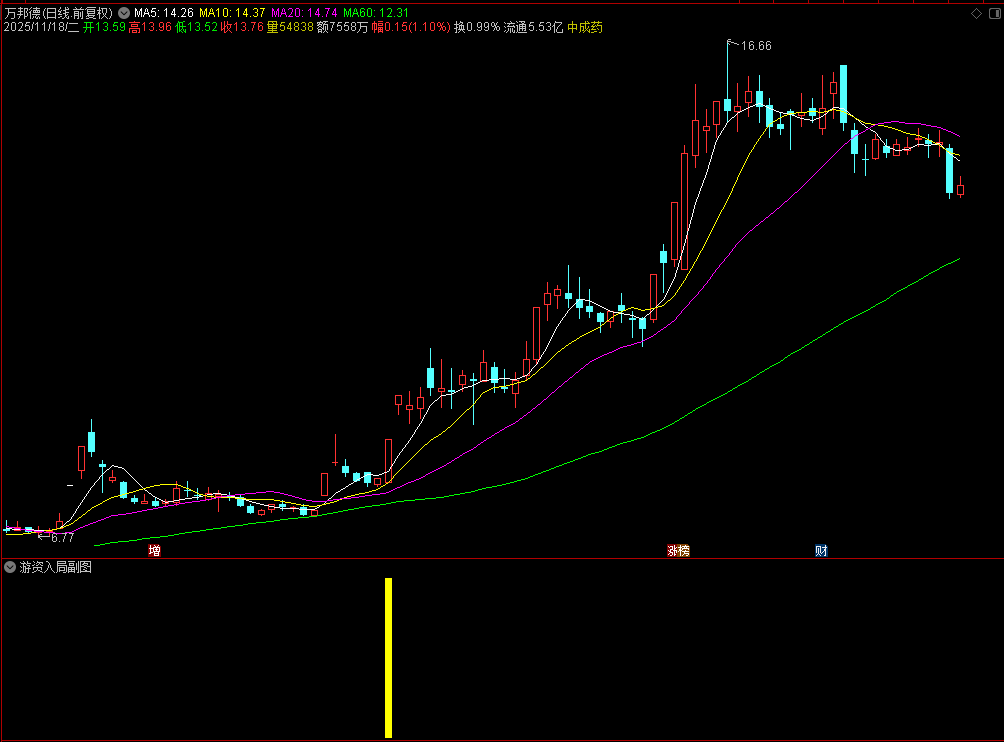This screenshot has height=742, width=1004.
Task: Click the 万邦德(日线,前复权) title text
Action: 59,13
